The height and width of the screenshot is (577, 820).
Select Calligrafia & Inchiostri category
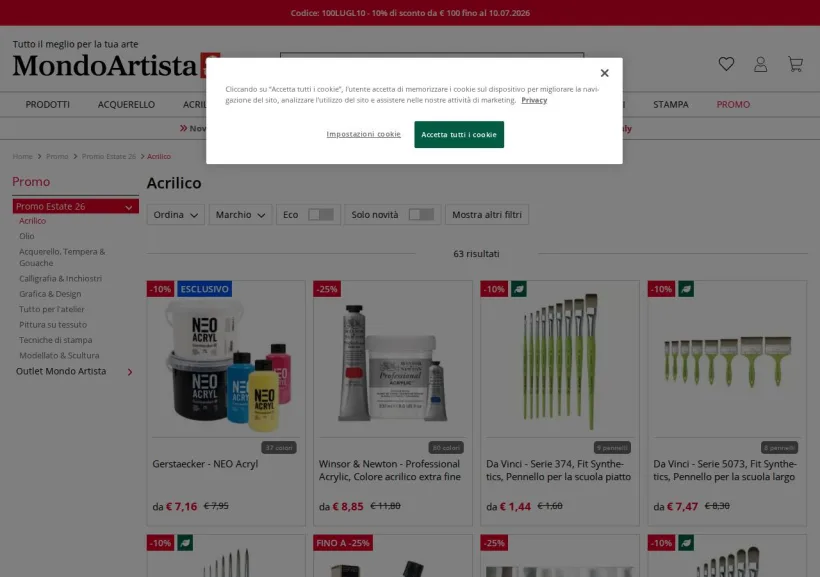tap(61, 278)
